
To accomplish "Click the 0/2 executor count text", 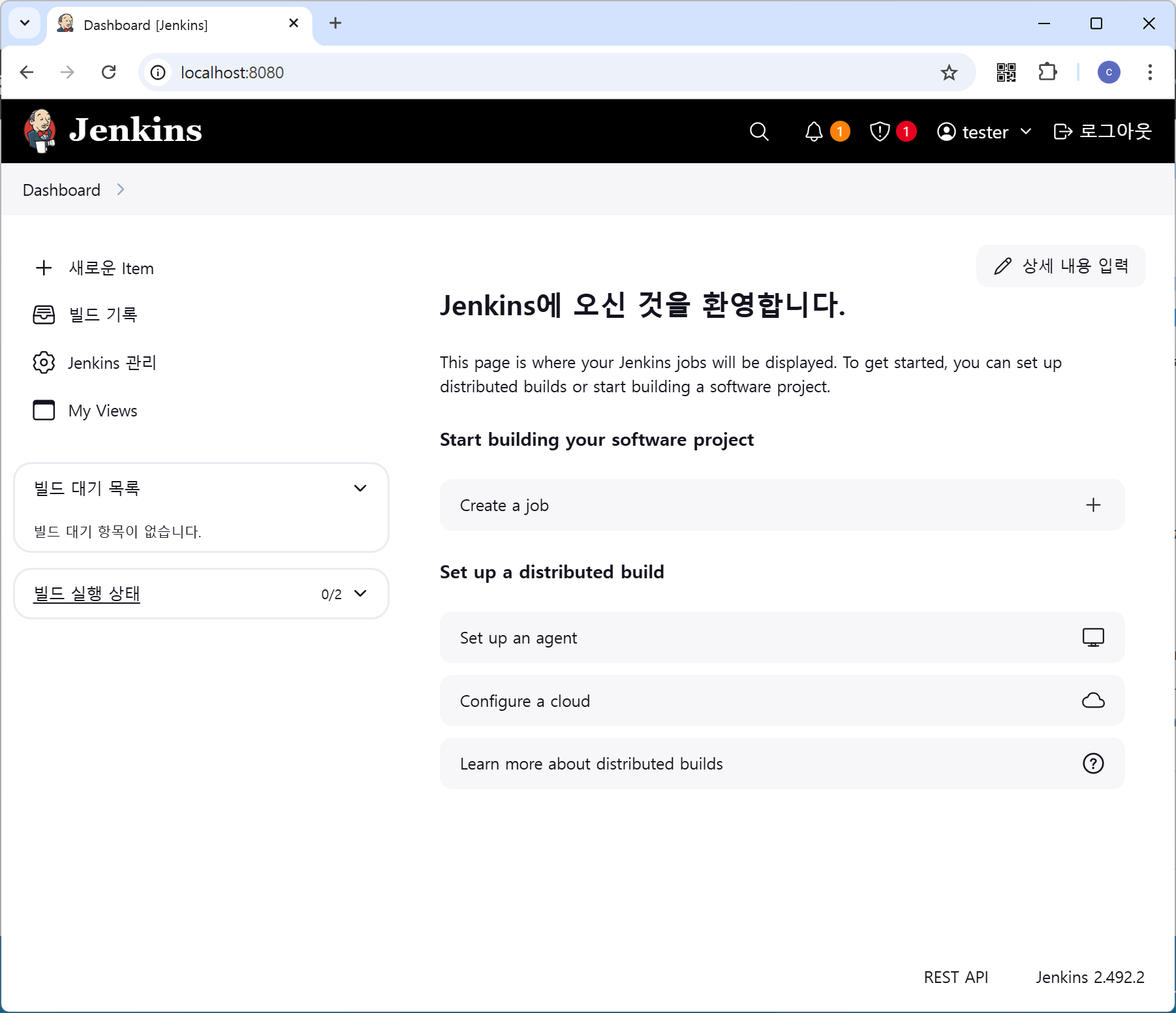I will point(332,594).
